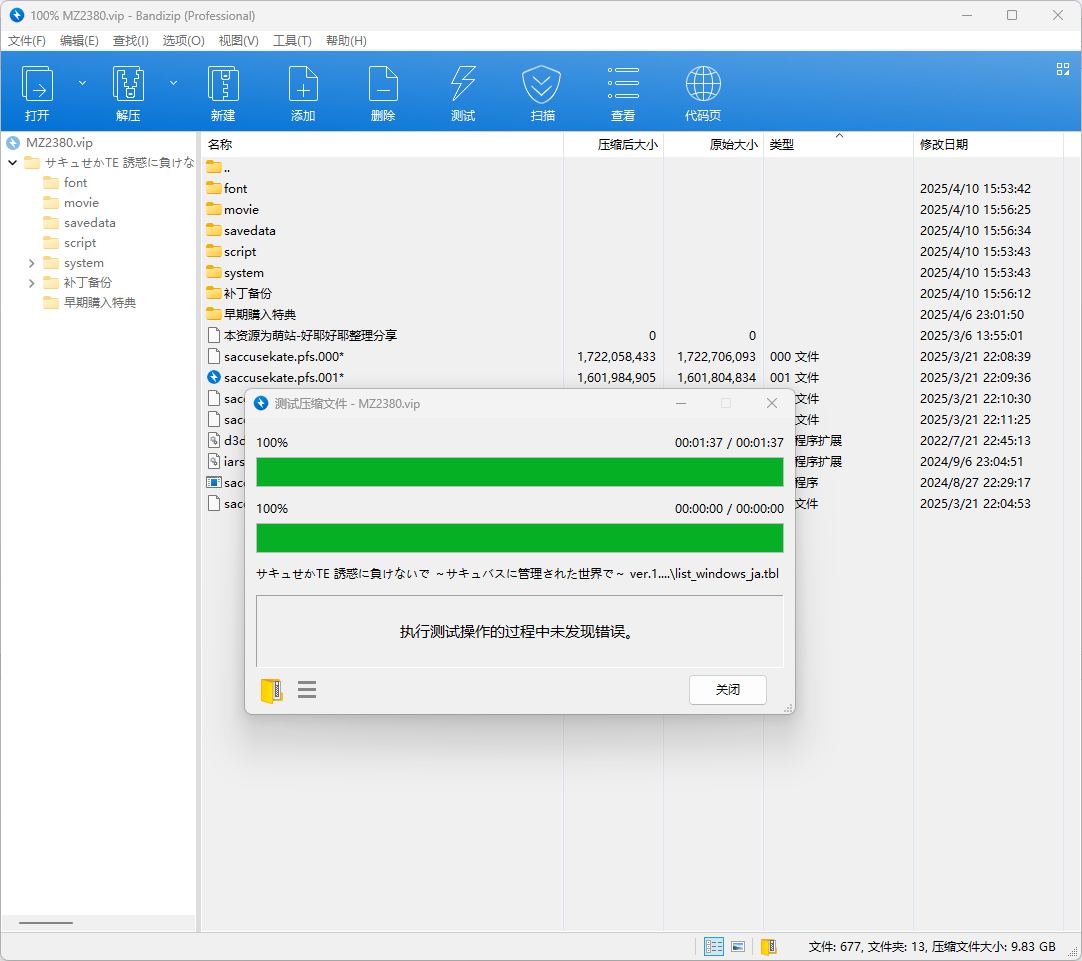Click the Extract (解压) toolbar icon
The height and width of the screenshot is (961, 1082).
(x=128, y=85)
